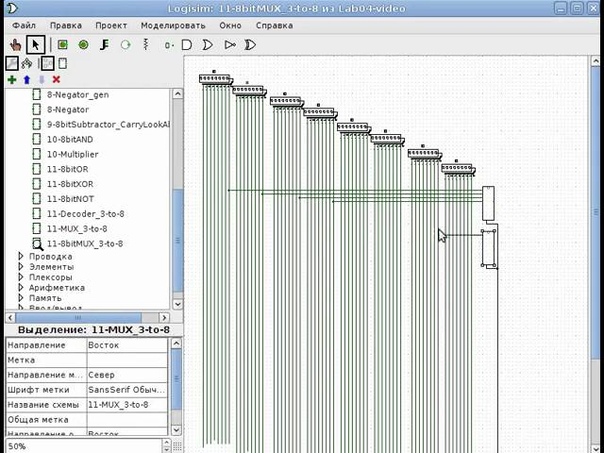Open the Файл menu
This screenshot has width=604, height=453.
tap(24, 25)
